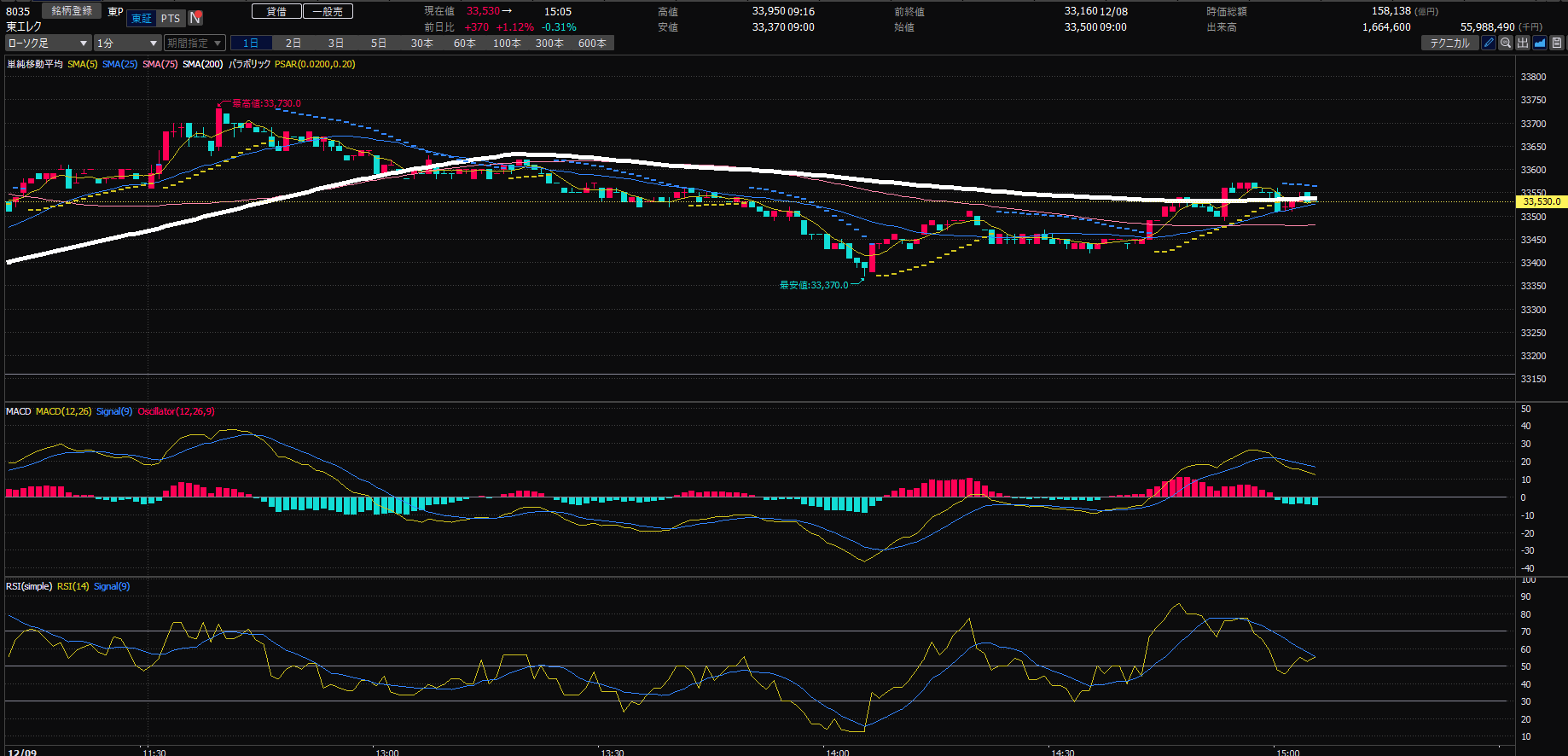The image size is (1568, 756).
Task: Select the 5日 period tab
Action: 379,43
